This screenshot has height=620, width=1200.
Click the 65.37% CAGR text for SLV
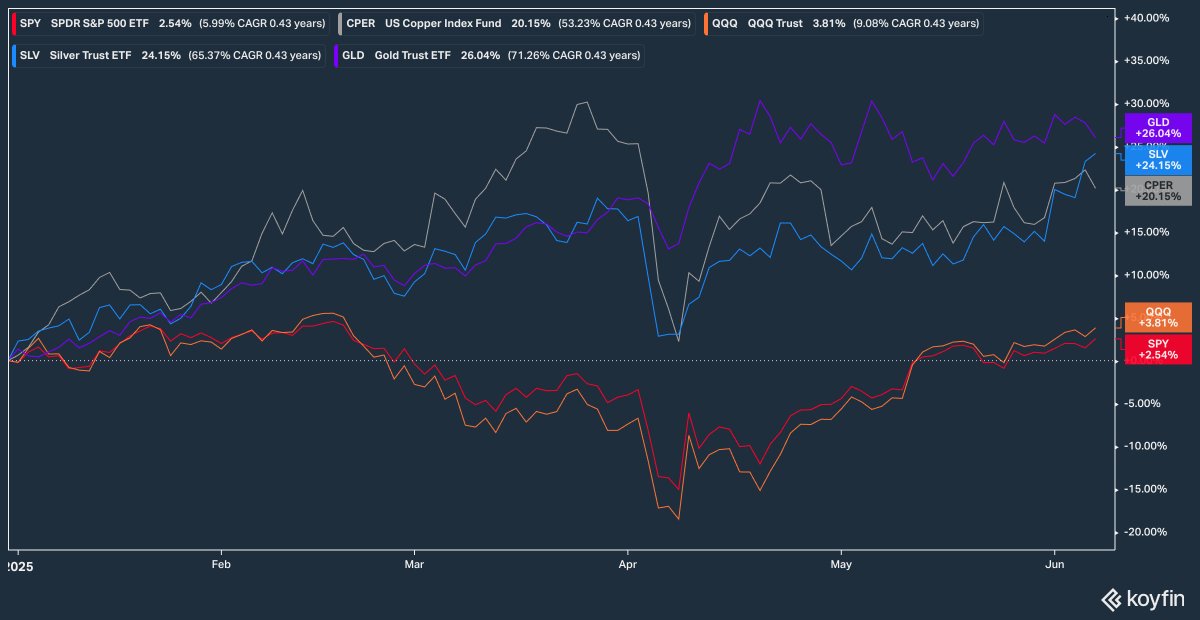255,55
